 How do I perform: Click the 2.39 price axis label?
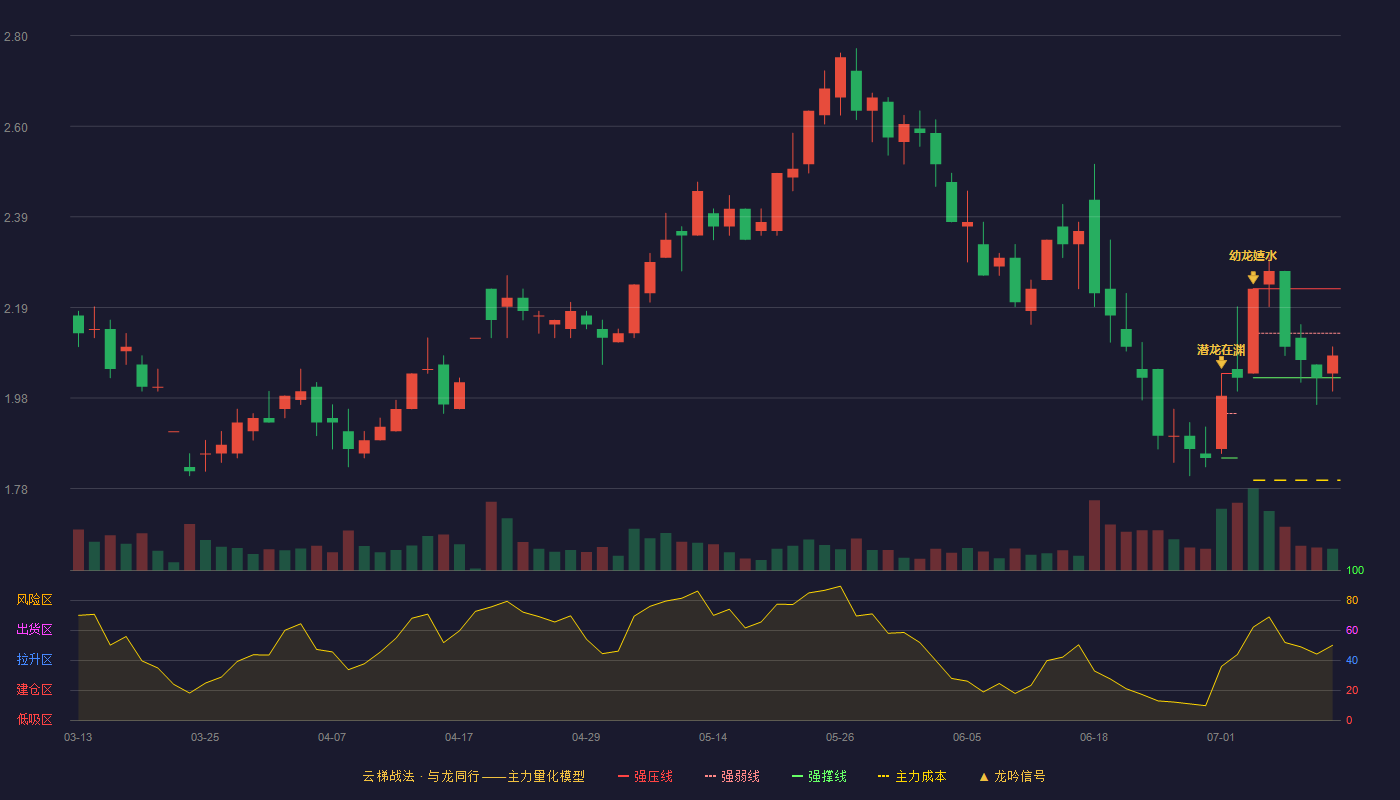coord(16,218)
